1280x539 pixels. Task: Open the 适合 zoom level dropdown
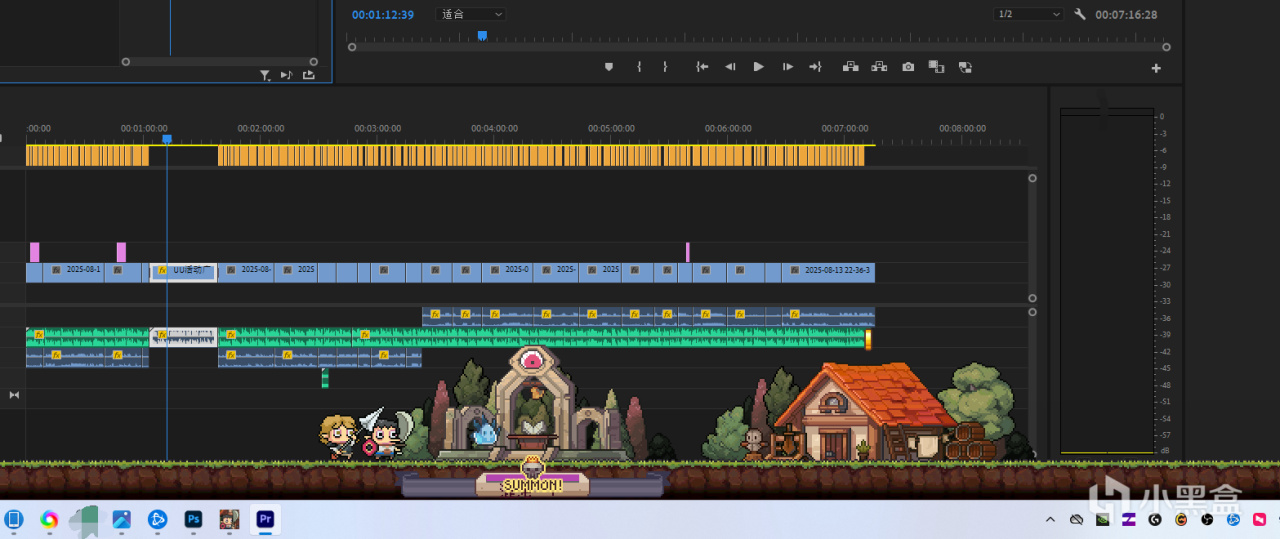471,14
